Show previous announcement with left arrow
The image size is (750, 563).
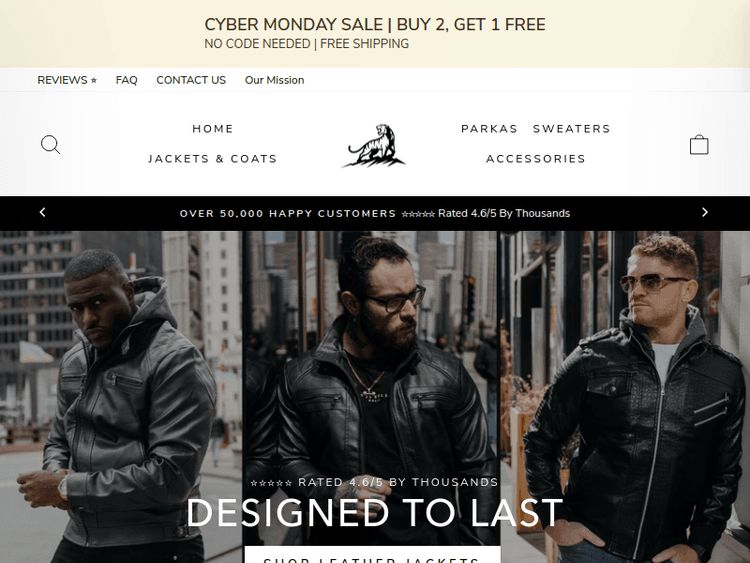(x=43, y=212)
